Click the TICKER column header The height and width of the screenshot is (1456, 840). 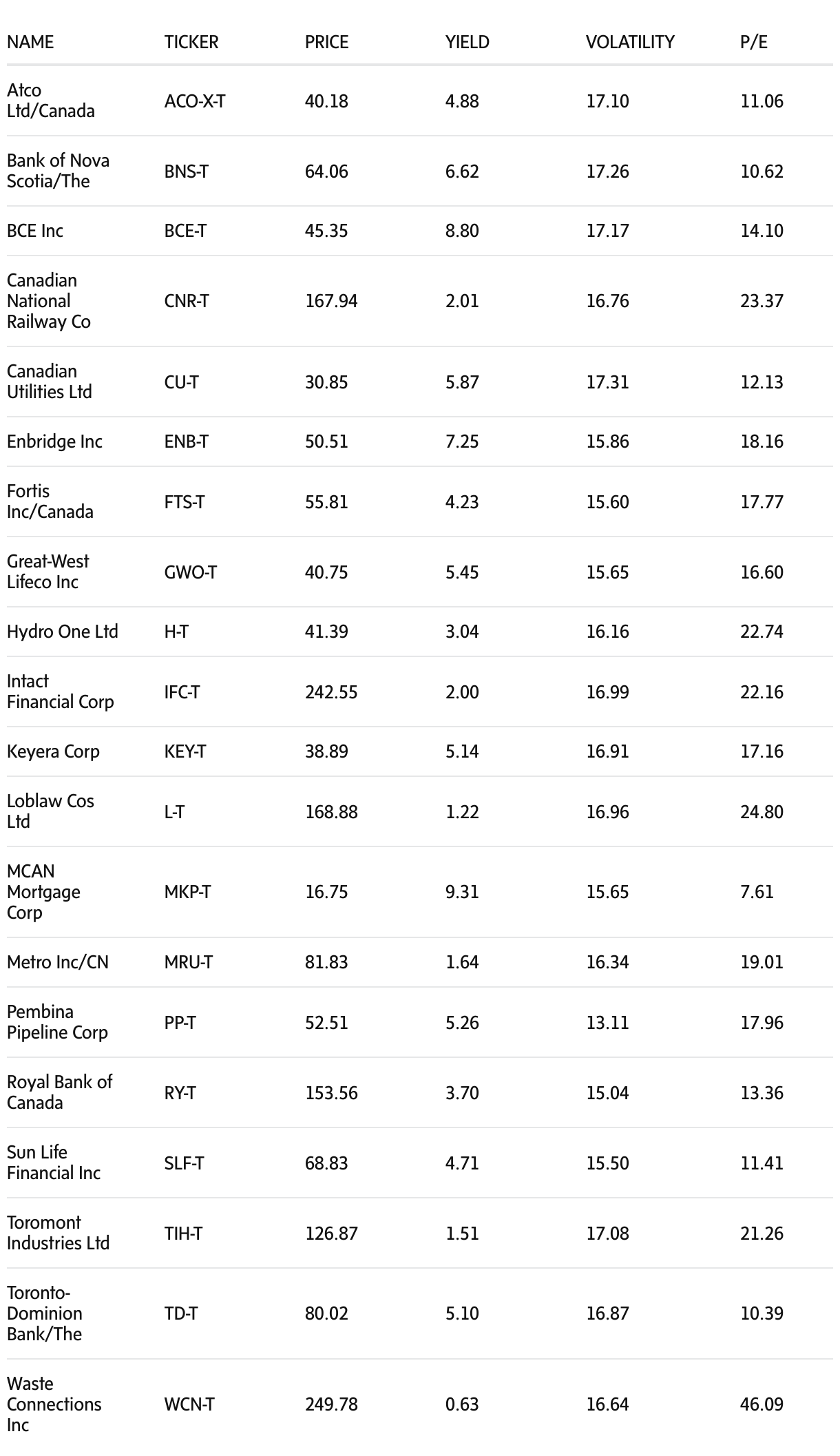(x=191, y=42)
